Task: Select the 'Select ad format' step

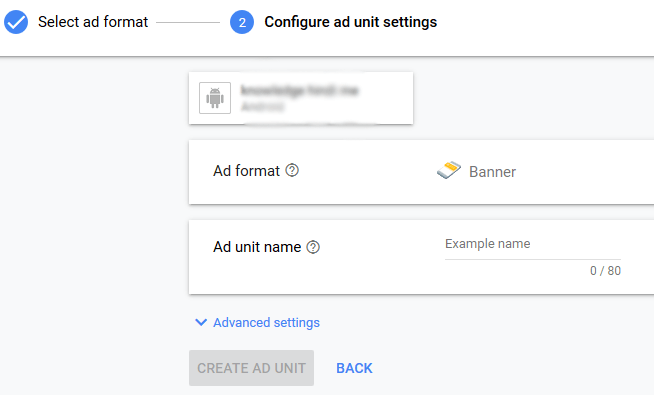Action: (x=93, y=22)
